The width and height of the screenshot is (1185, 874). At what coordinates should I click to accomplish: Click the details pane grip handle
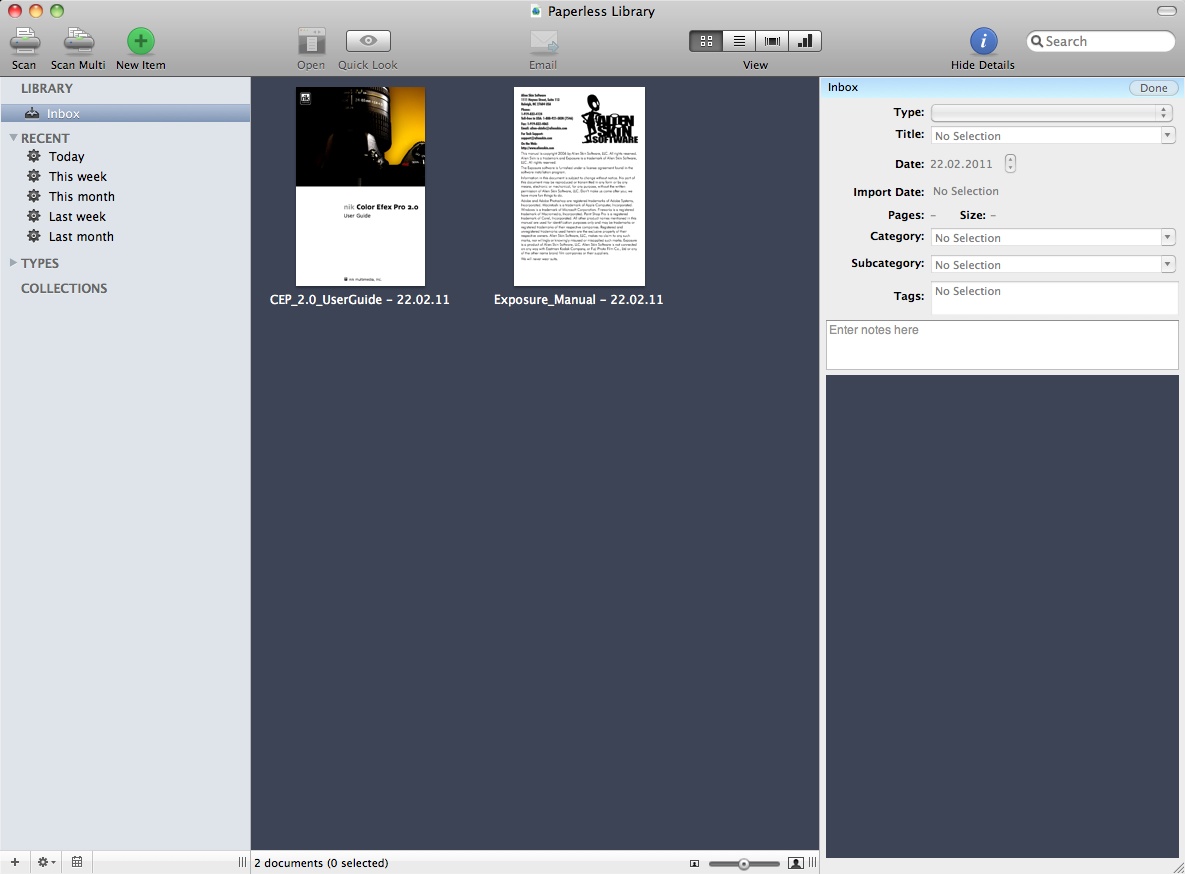(812, 863)
